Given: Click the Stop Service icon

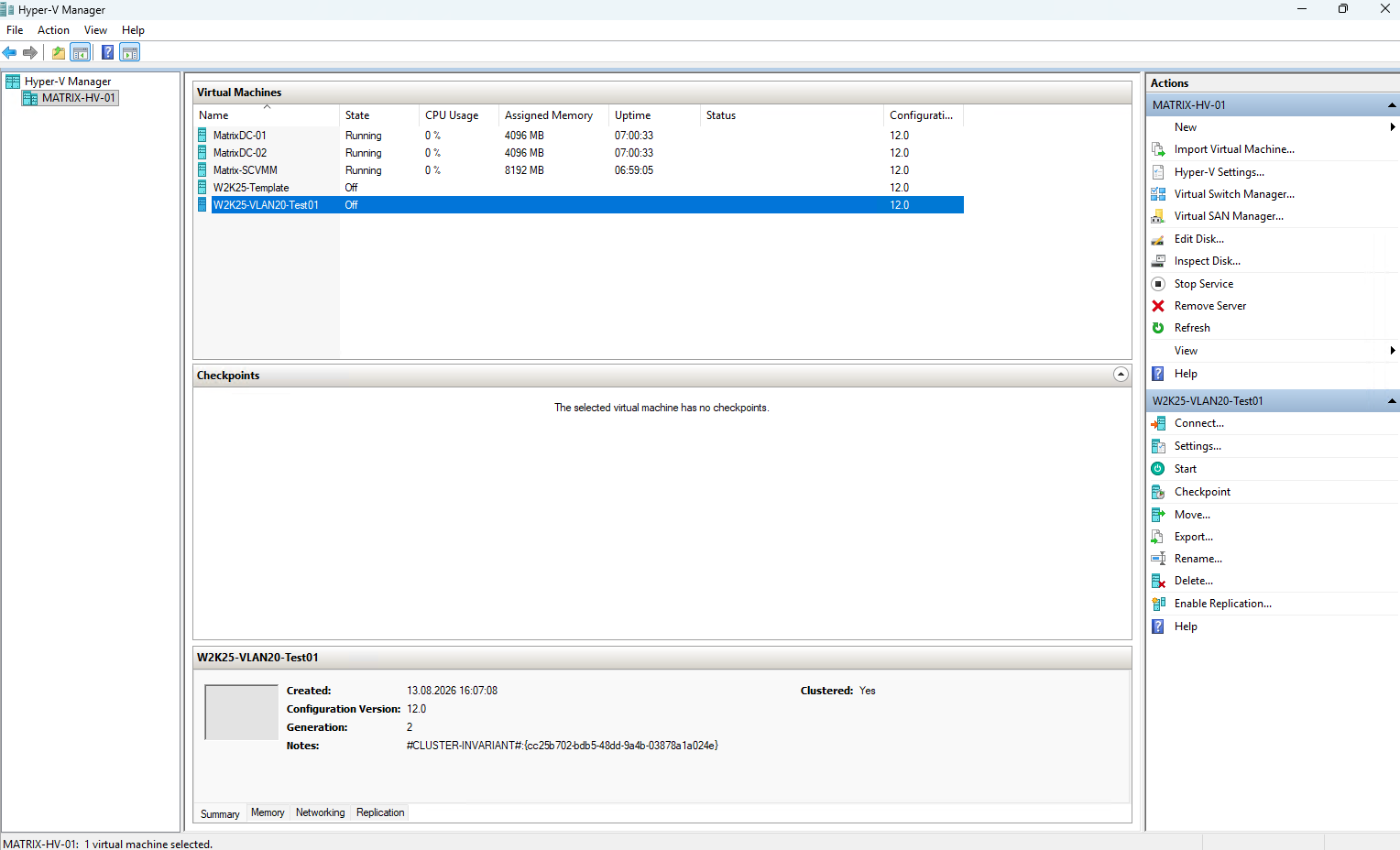Looking at the screenshot, I should [x=1158, y=284].
